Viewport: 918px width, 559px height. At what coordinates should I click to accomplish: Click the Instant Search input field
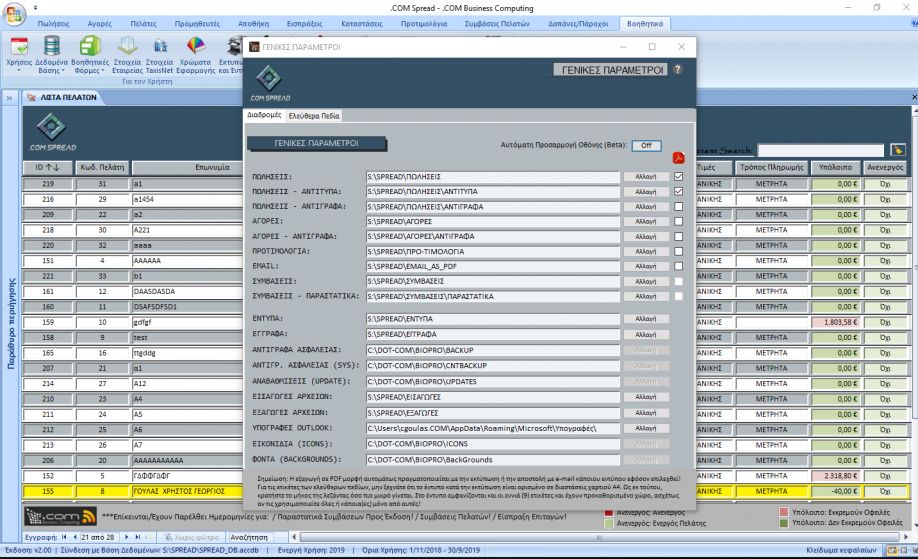click(820, 150)
